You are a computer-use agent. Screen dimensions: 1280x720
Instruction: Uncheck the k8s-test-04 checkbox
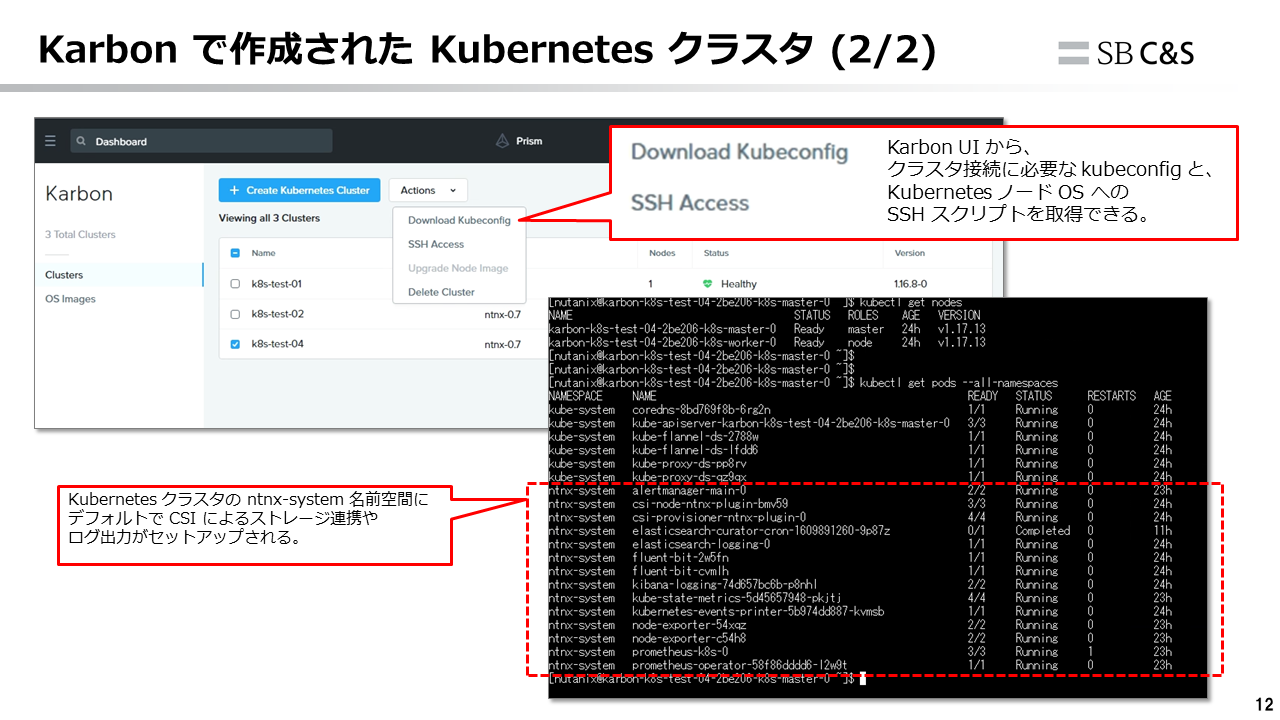click(235, 344)
